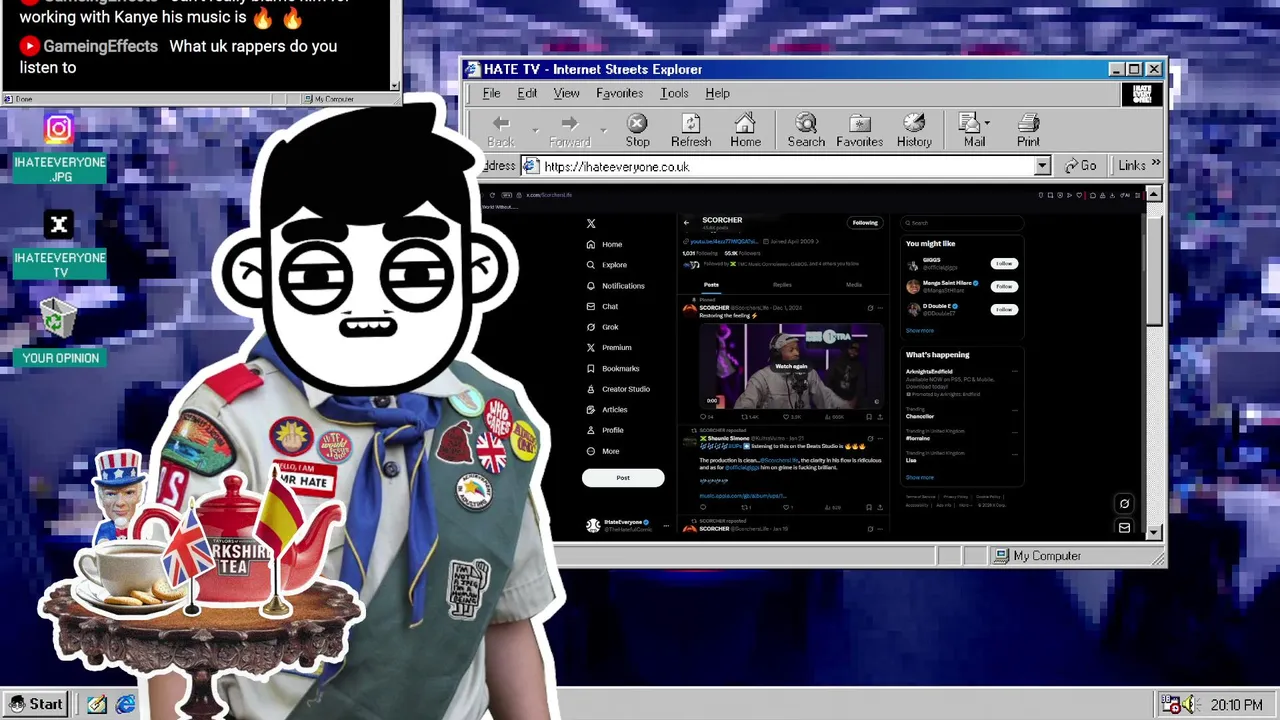Refresh the page using the Refresh icon
1280x720 pixels.
691,123
